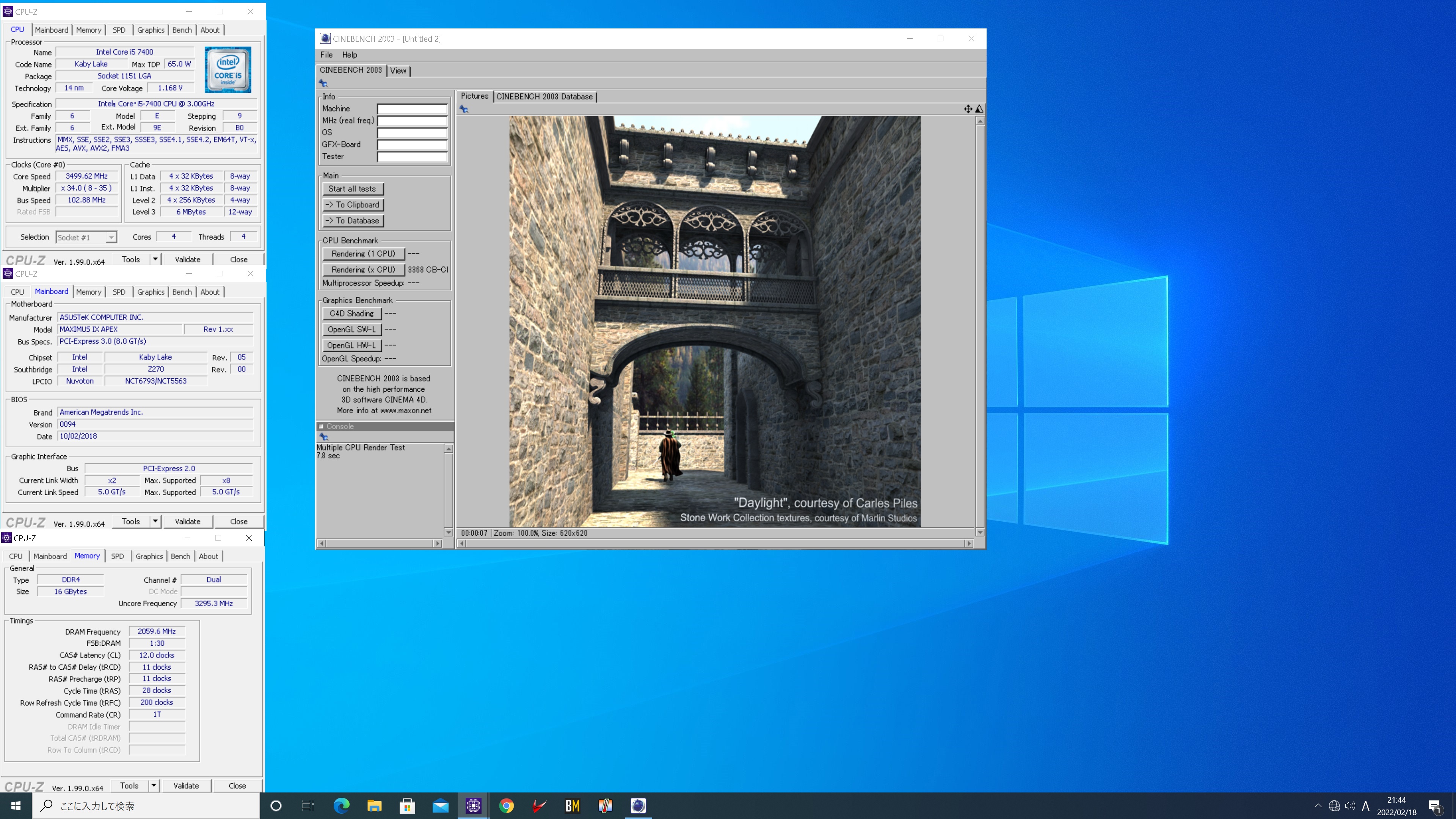
Task: Click the pin icon below Pictures tab
Action: pyautogui.click(x=464, y=109)
